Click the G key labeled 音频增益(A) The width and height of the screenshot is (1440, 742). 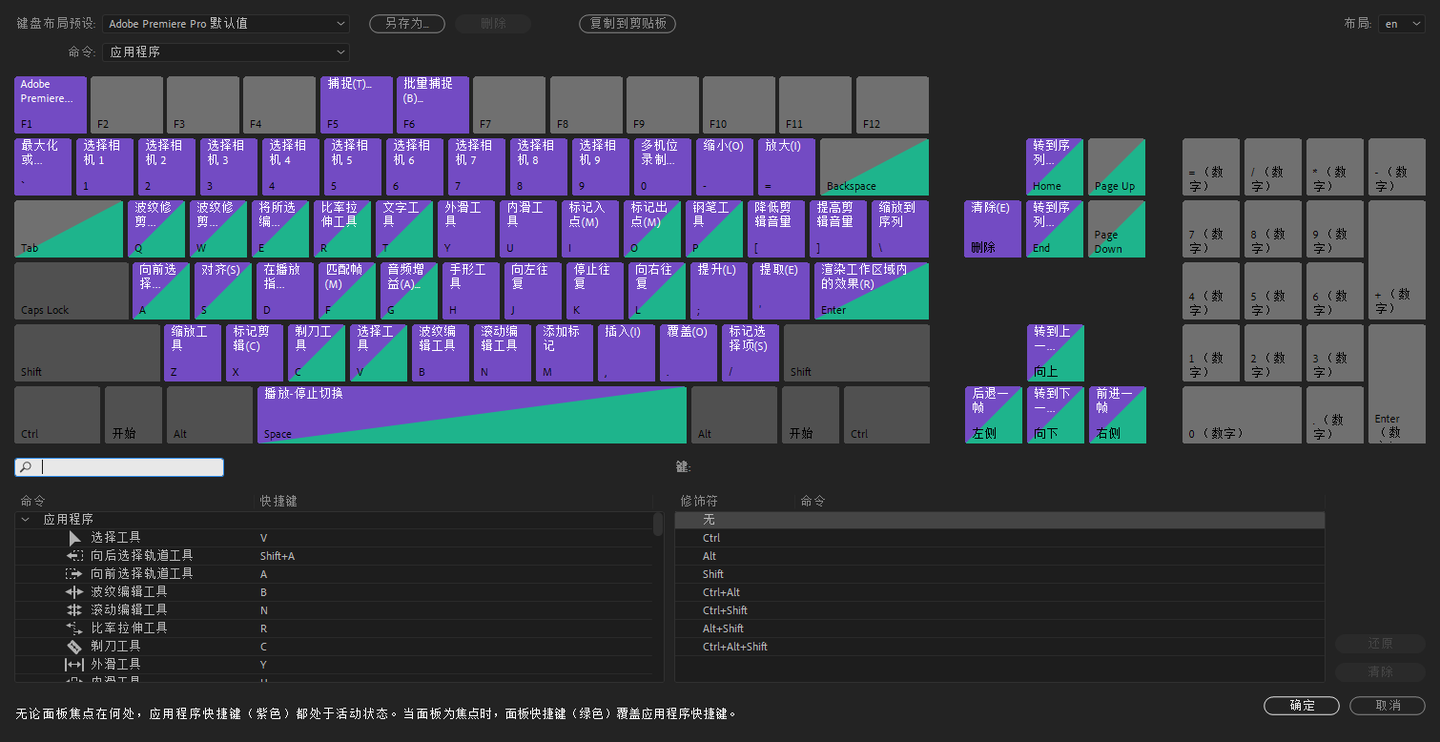click(408, 291)
